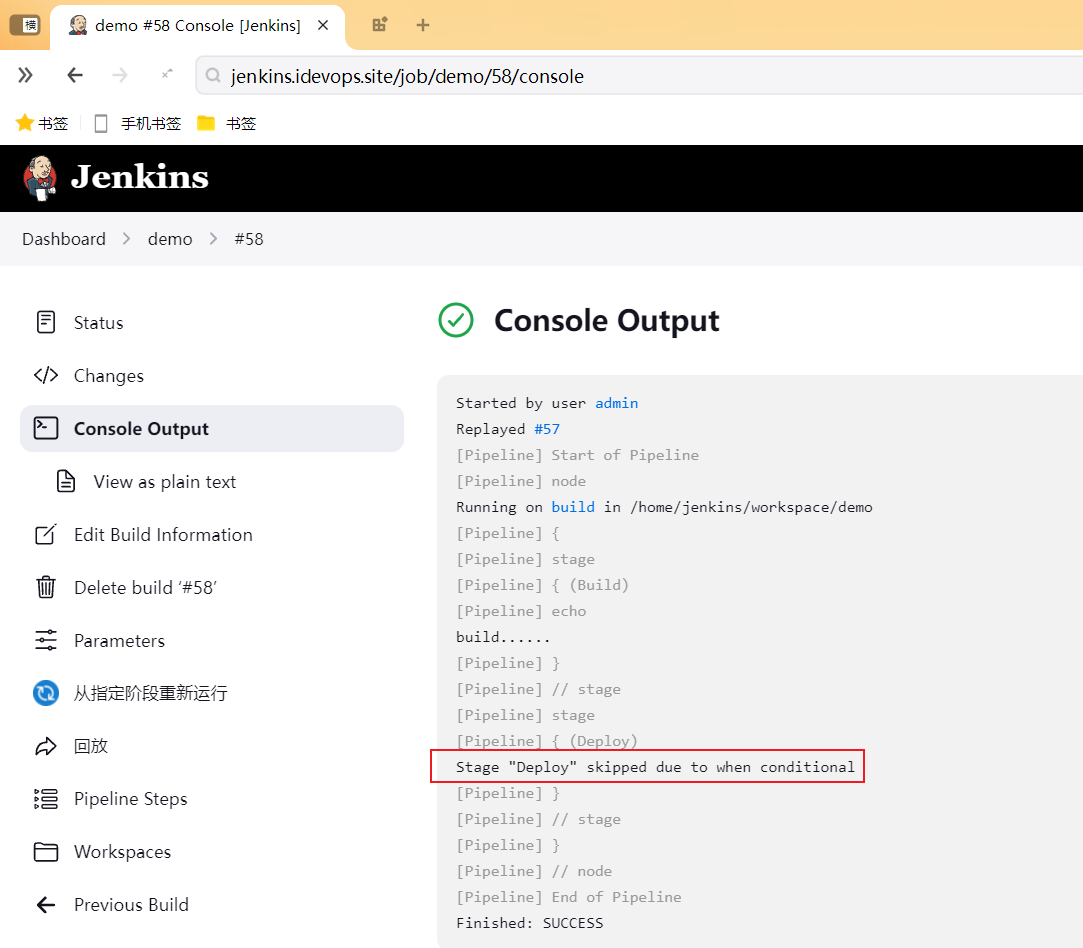
Task: Click the Parameters sliders icon
Action: coord(46,640)
